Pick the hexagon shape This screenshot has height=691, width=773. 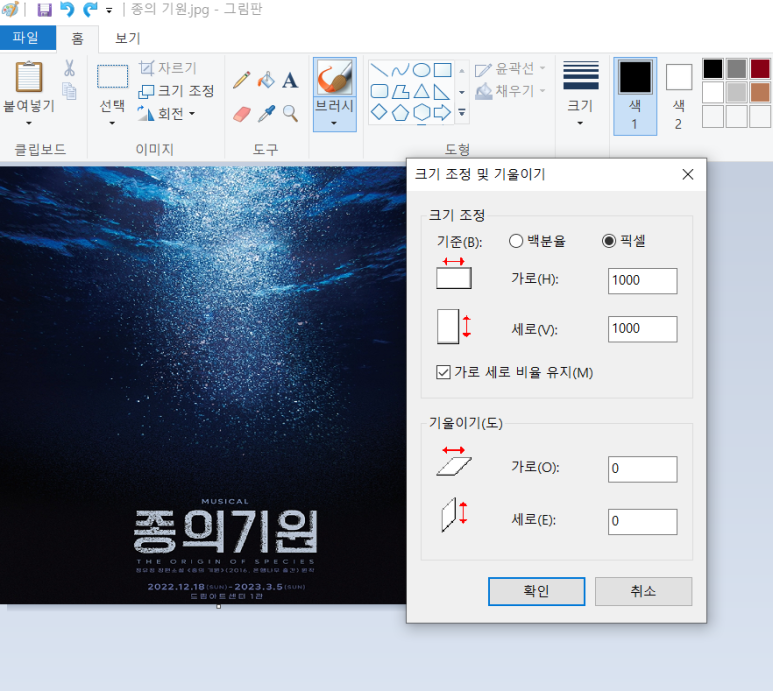click(x=421, y=112)
